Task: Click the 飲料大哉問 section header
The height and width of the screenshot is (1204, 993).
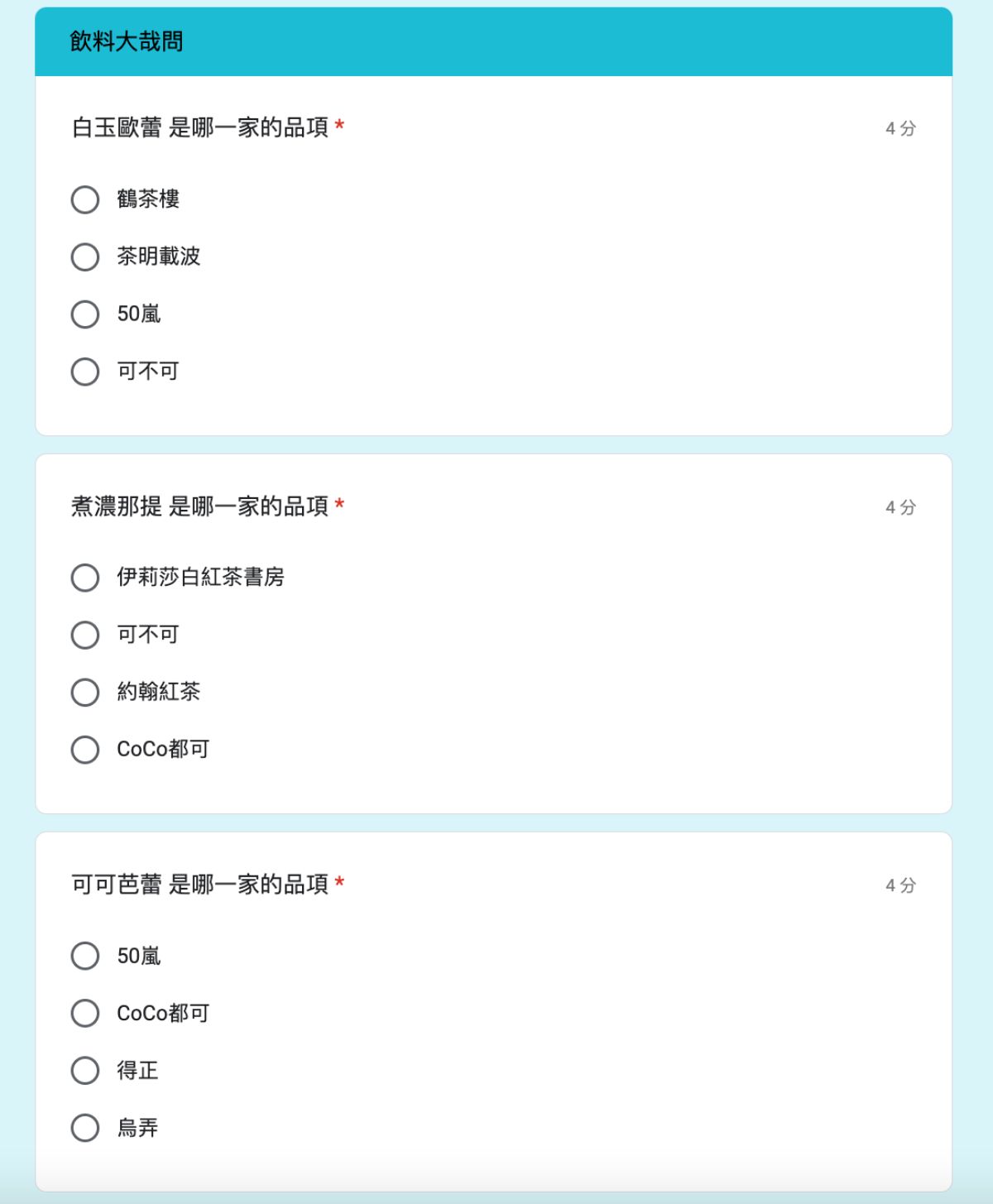Action: point(127,41)
